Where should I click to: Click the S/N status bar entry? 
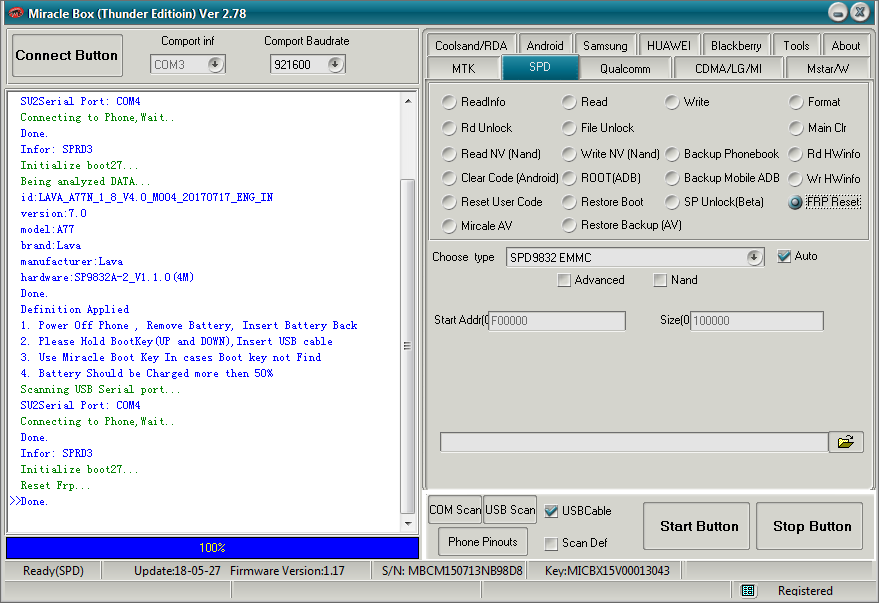tap(452, 570)
